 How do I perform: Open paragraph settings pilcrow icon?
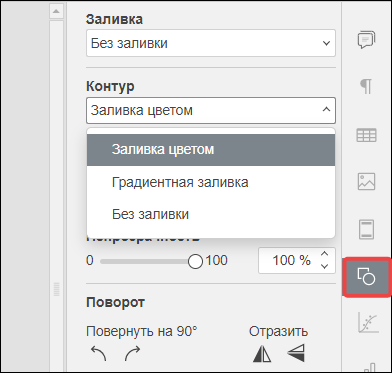click(366, 87)
